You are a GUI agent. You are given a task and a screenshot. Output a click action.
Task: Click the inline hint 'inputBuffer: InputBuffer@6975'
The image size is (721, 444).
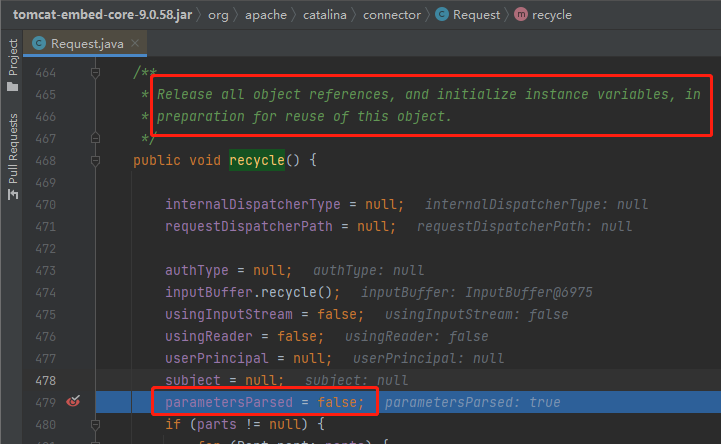(x=477, y=292)
